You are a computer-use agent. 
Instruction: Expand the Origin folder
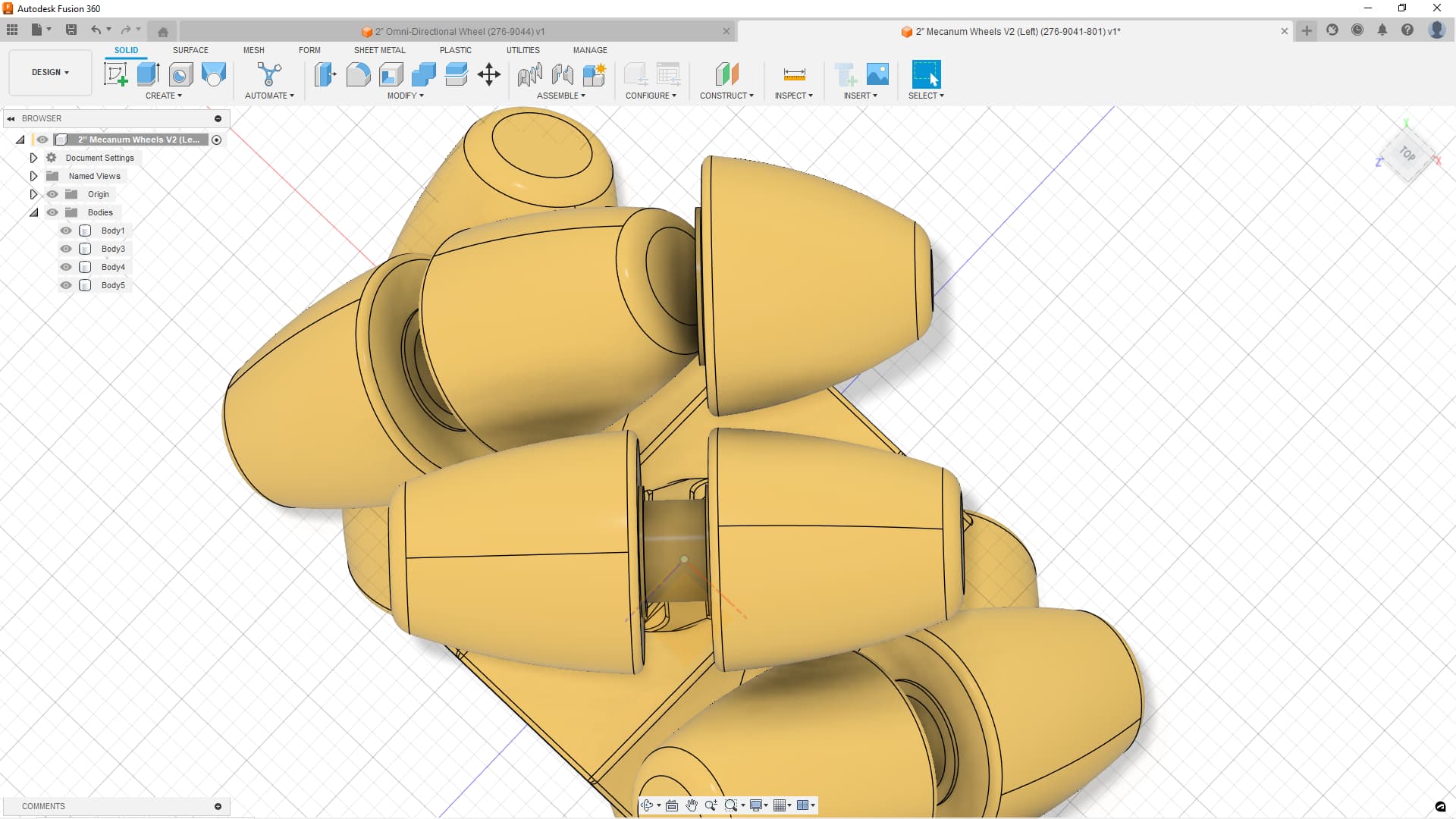(33, 194)
